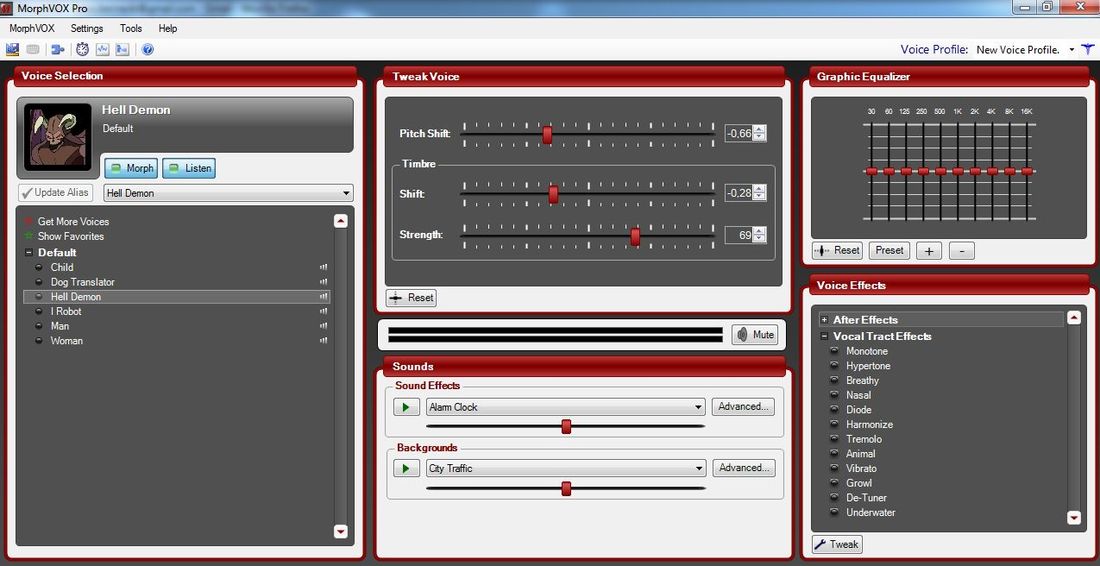The image size is (1100, 566).
Task: Click the Strength value stepper arrows
Action: (760, 235)
